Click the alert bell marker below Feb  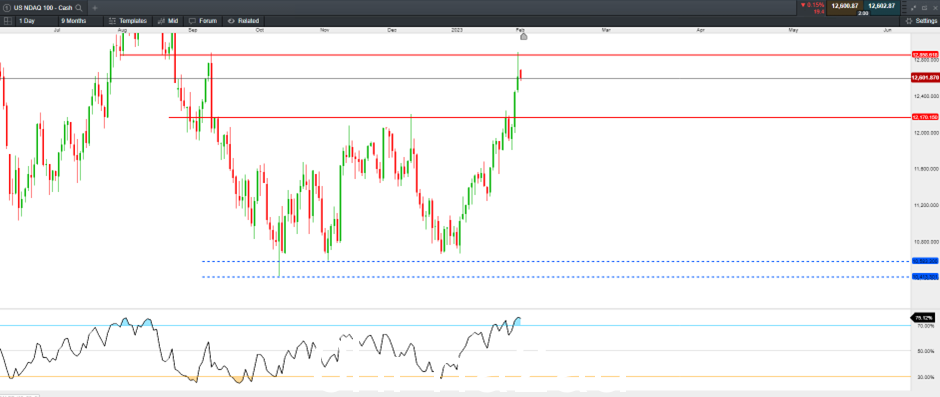click(x=523, y=37)
